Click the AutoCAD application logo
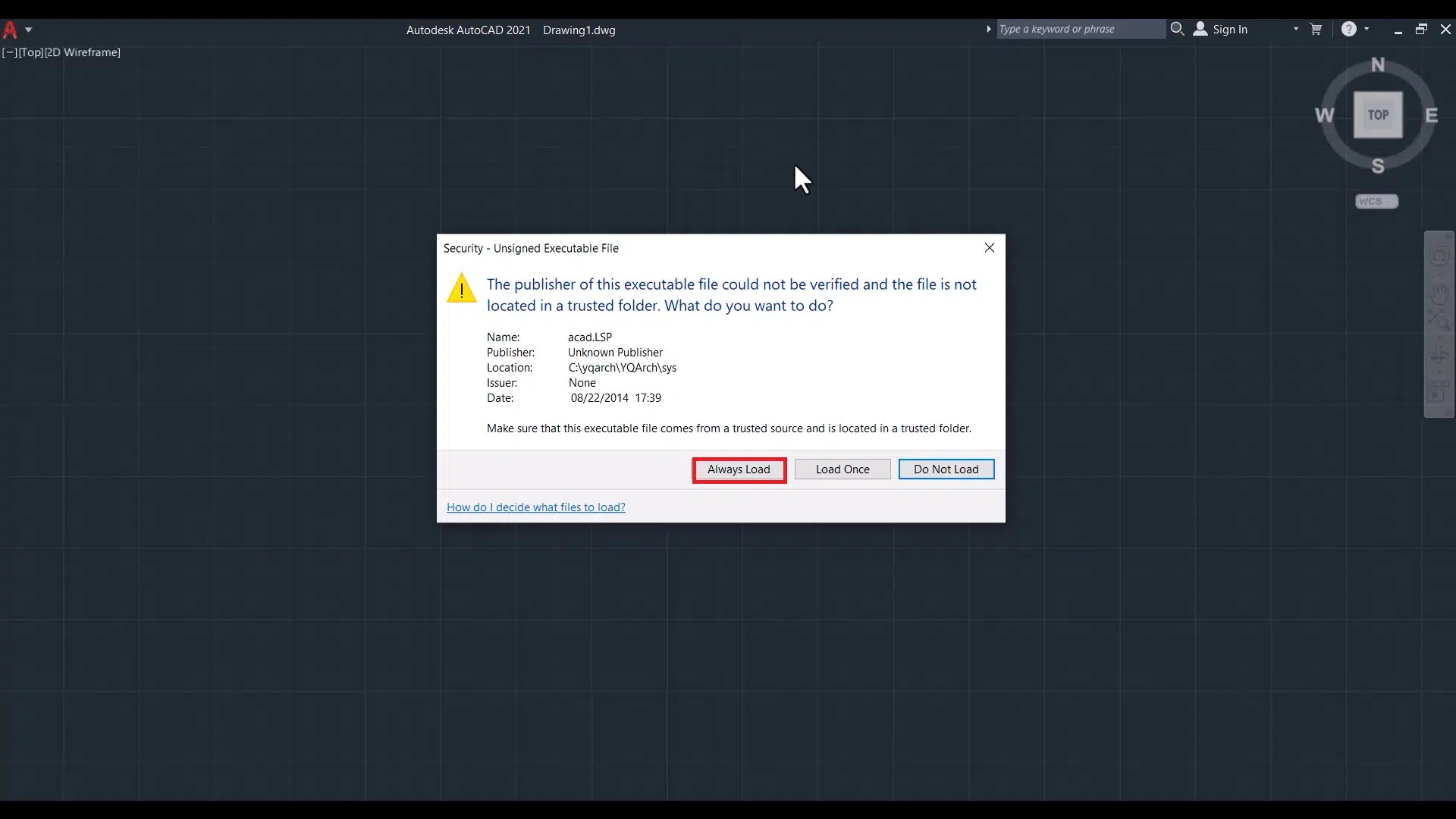The height and width of the screenshot is (819, 1456). tap(10, 30)
